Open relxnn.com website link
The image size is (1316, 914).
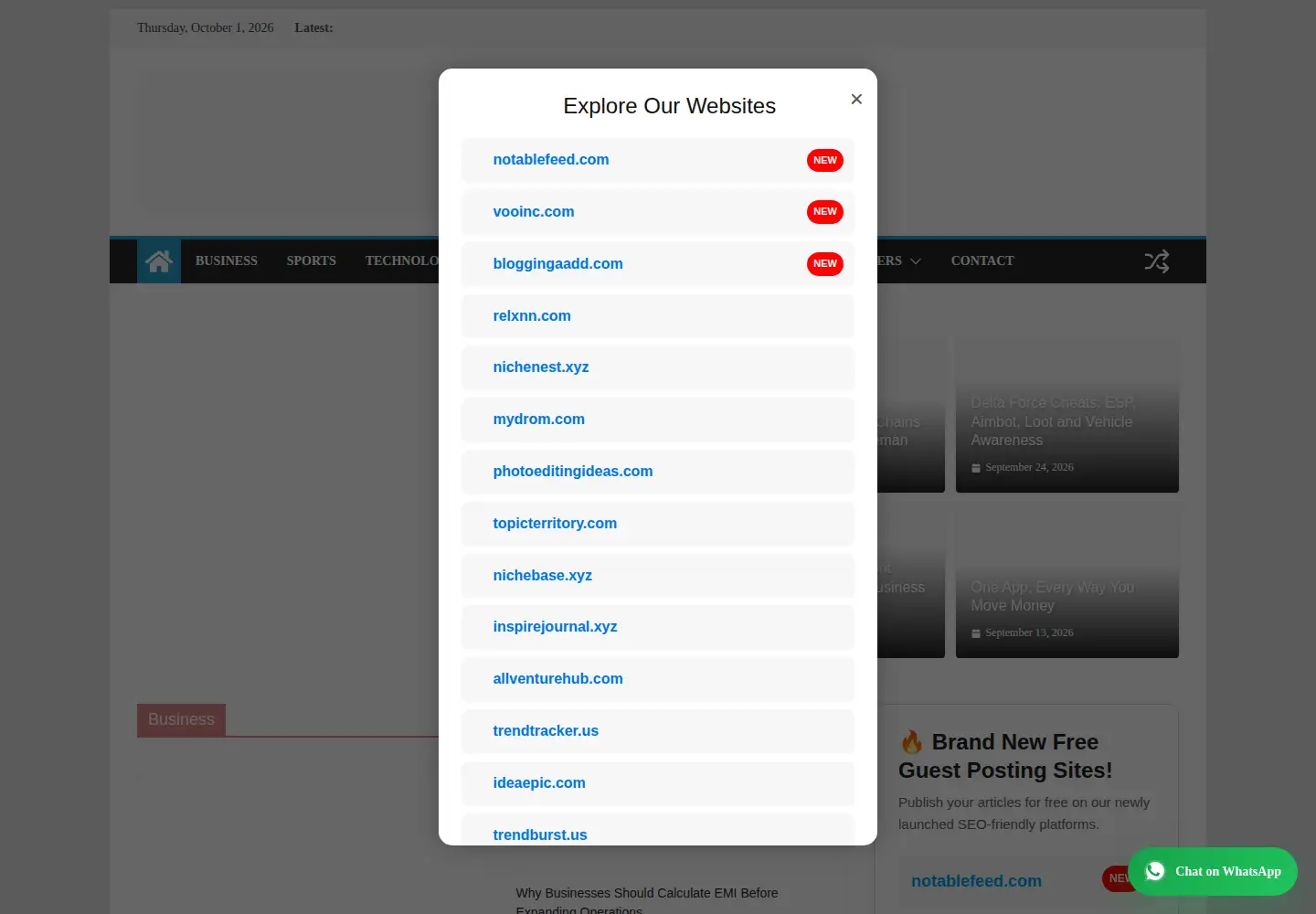tap(532, 316)
